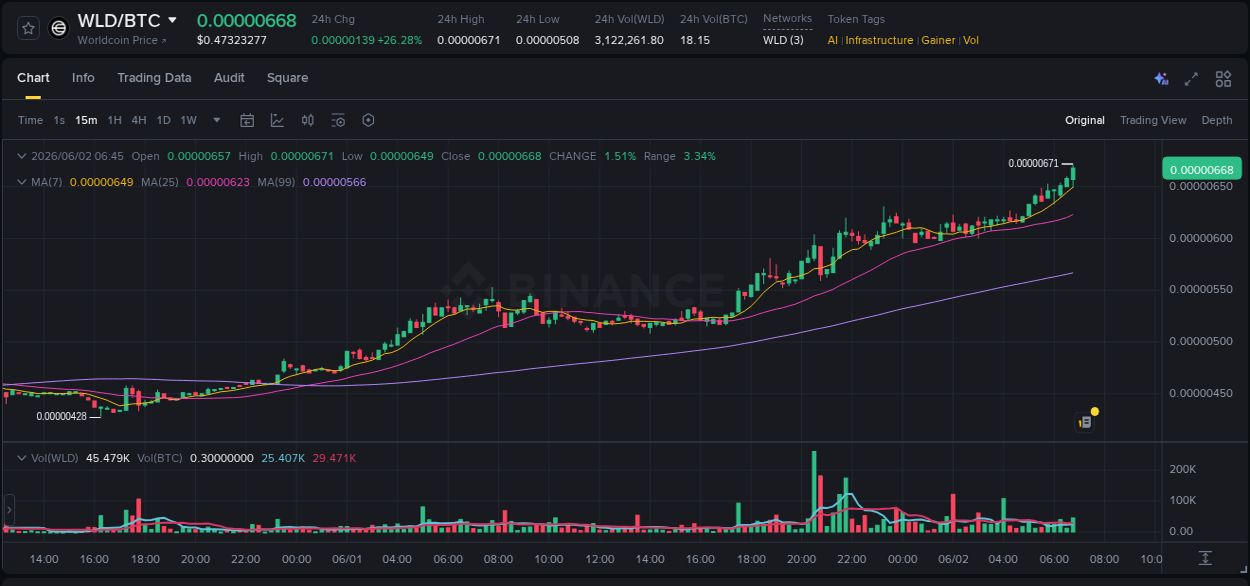Click the auto-fit vertical scale icon
The image size is (1250, 586).
pos(1206,558)
